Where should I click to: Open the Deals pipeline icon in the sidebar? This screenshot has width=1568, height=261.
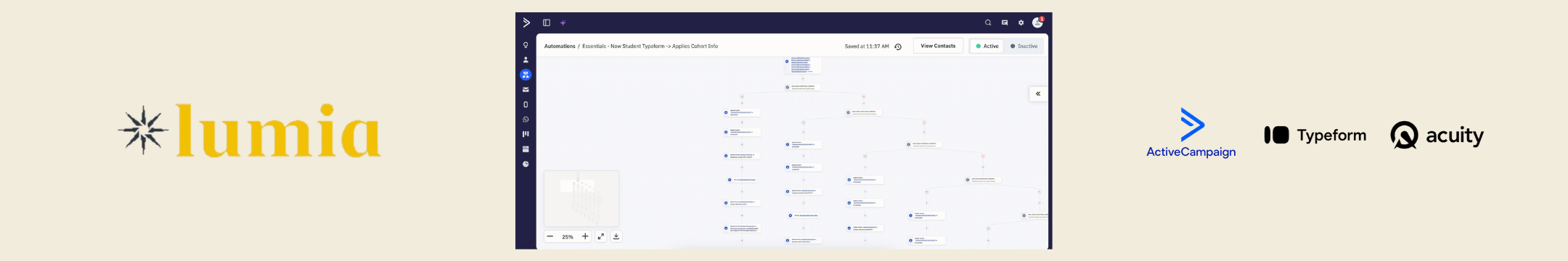pyautogui.click(x=526, y=134)
